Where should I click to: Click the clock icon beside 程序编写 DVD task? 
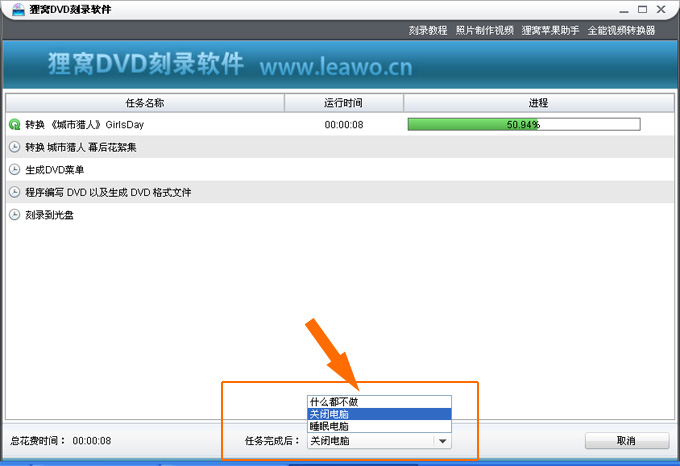(x=14, y=192)
